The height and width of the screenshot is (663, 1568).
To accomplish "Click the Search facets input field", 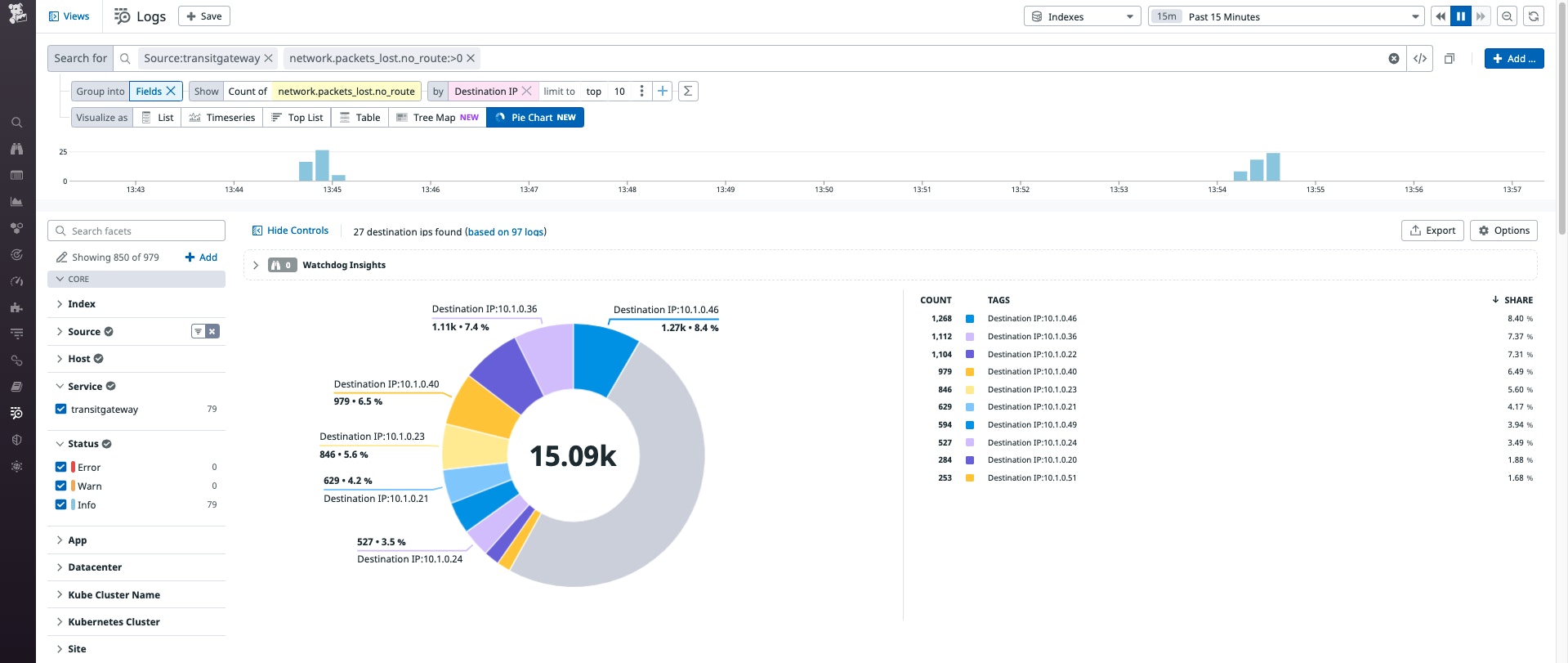I will point(136,231).
